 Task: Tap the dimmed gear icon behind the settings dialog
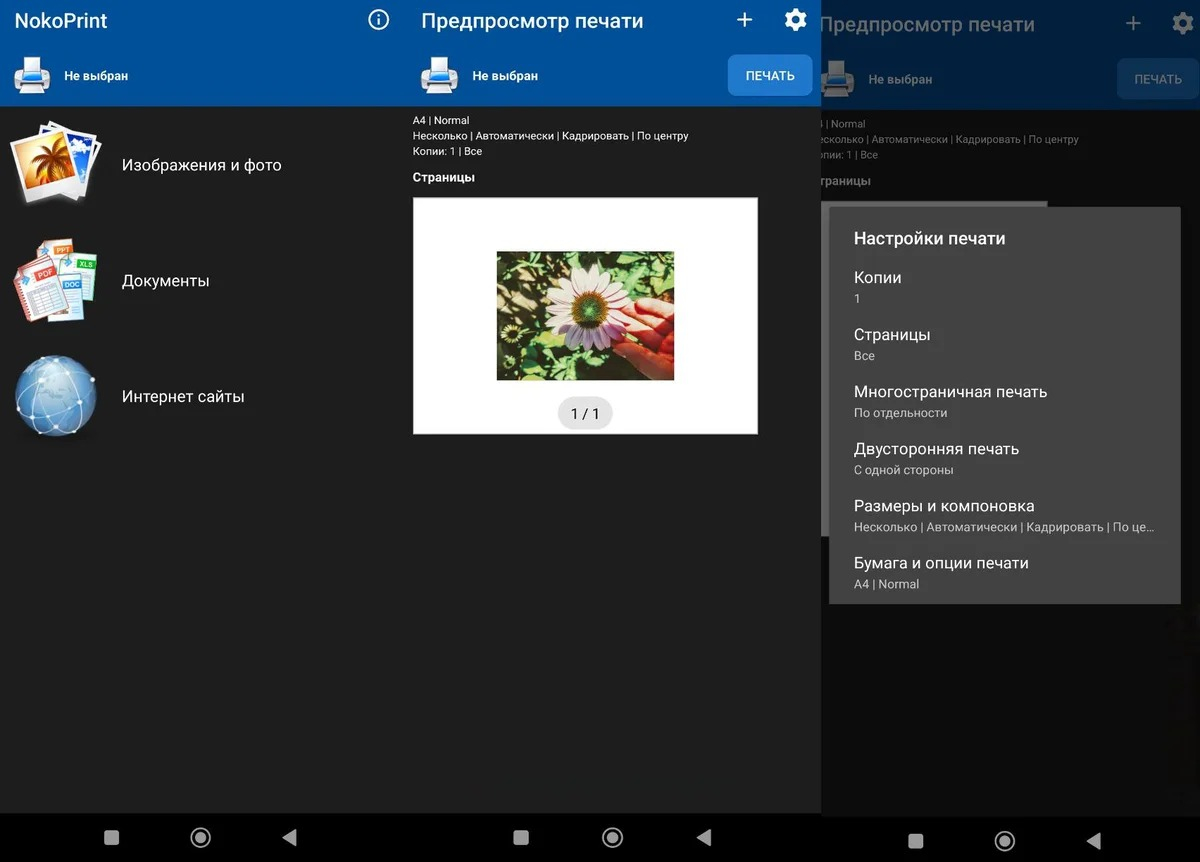pyautogui.click(x=1183, y=24)
